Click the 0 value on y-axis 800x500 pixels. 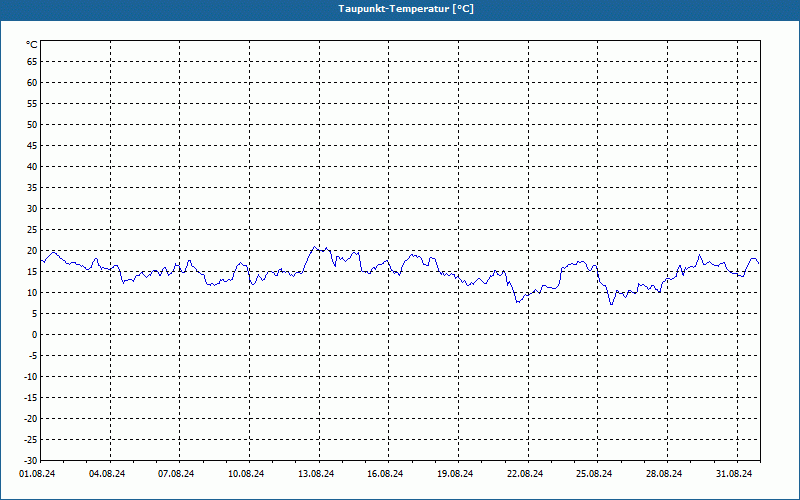coord(35,335)
